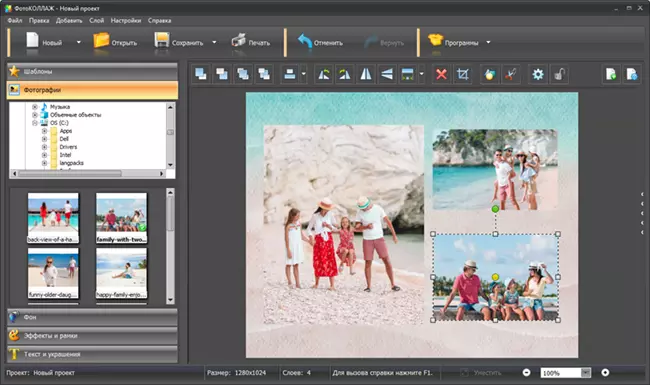The width and height of the screenshot is (650, 385).
Task: Click the thumbnail list scrollbar down arrow
Action: tap(170, 300)
